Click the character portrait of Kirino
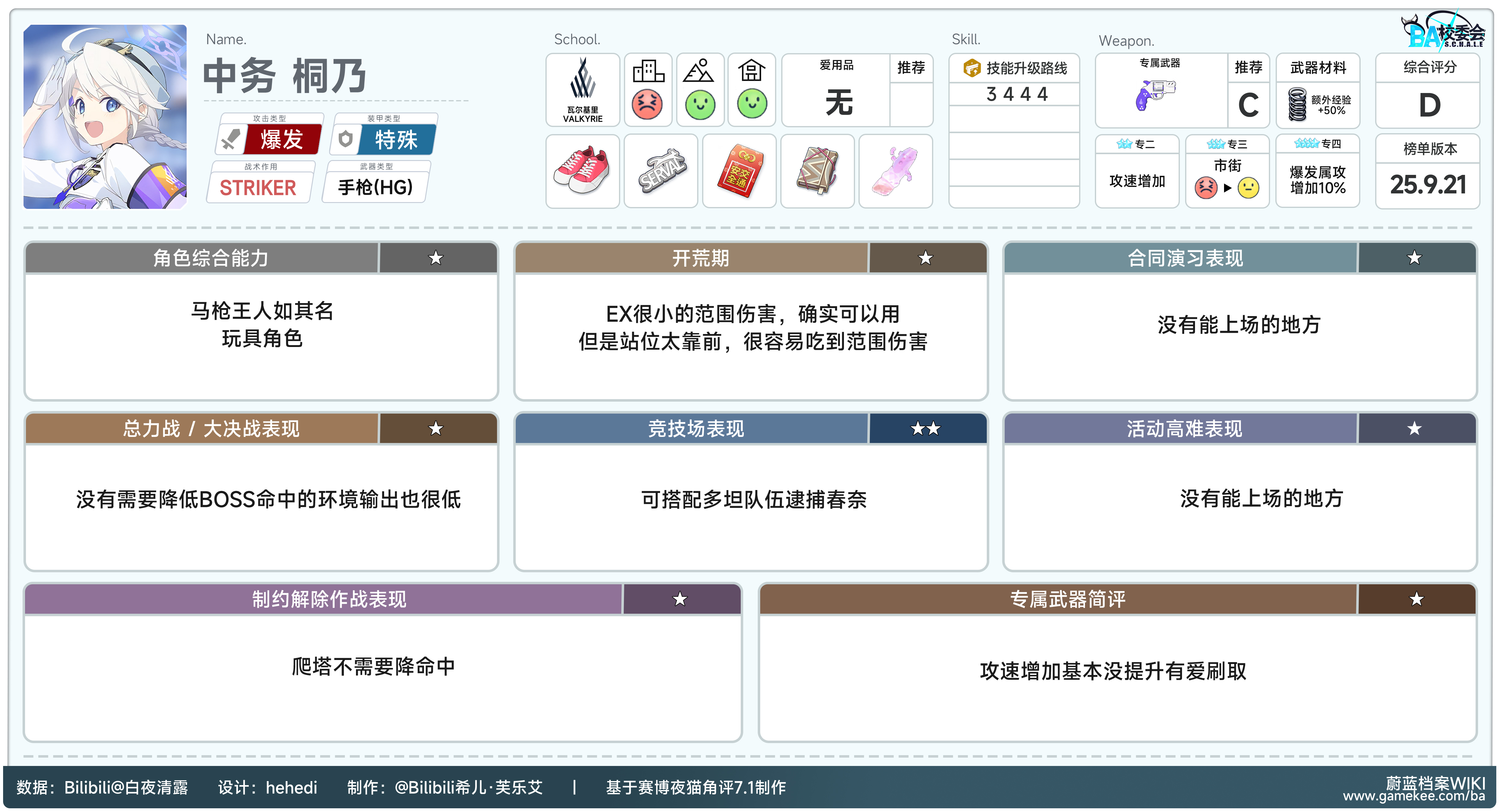Screen dimensions: 1500x812 (105, 116)
